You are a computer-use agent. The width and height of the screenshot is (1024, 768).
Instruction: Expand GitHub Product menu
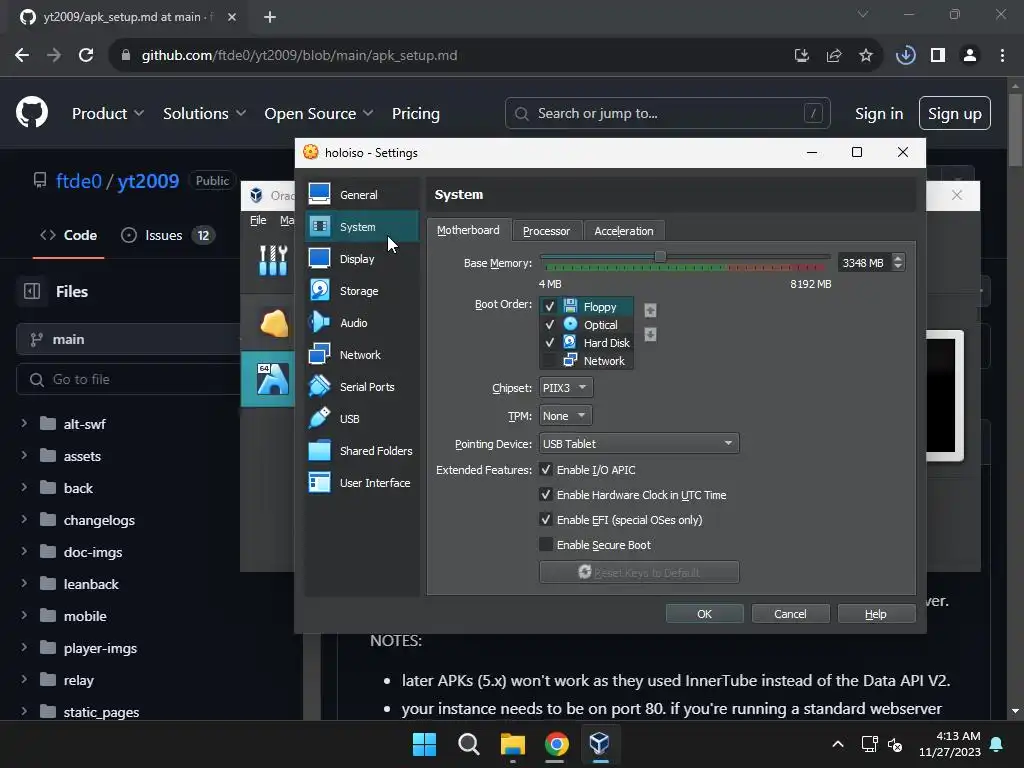pos(108,114)
